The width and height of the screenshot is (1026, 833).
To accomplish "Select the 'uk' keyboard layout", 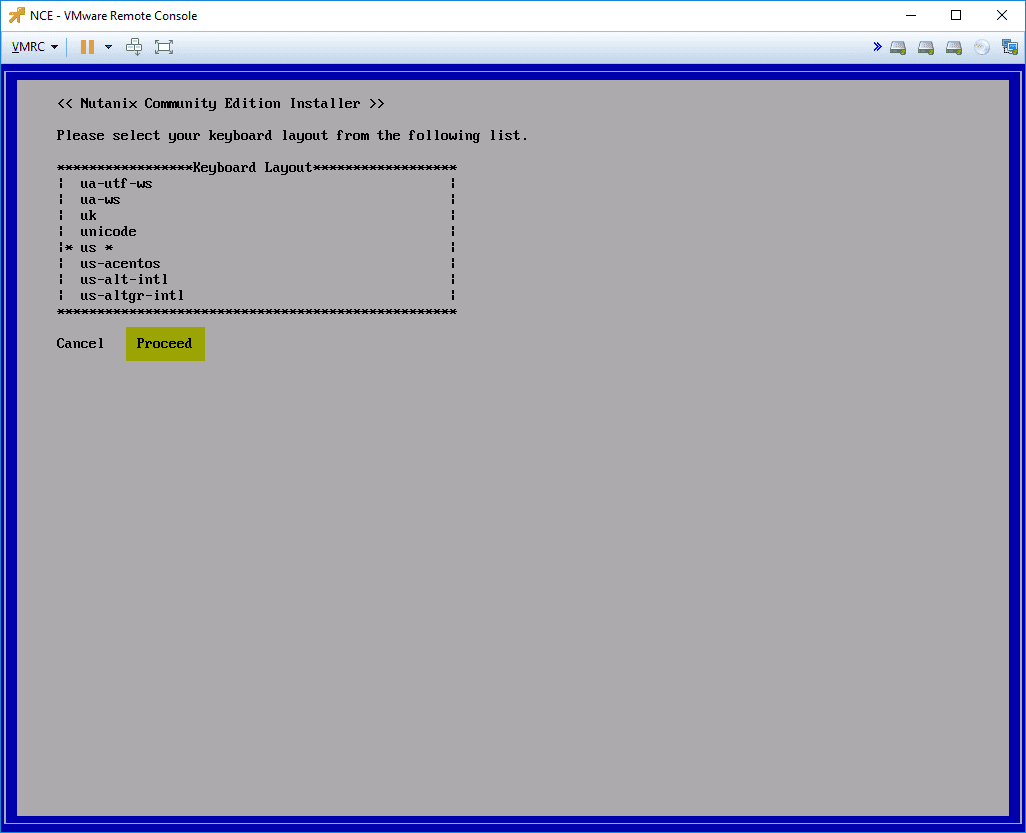I will point(88,215).
